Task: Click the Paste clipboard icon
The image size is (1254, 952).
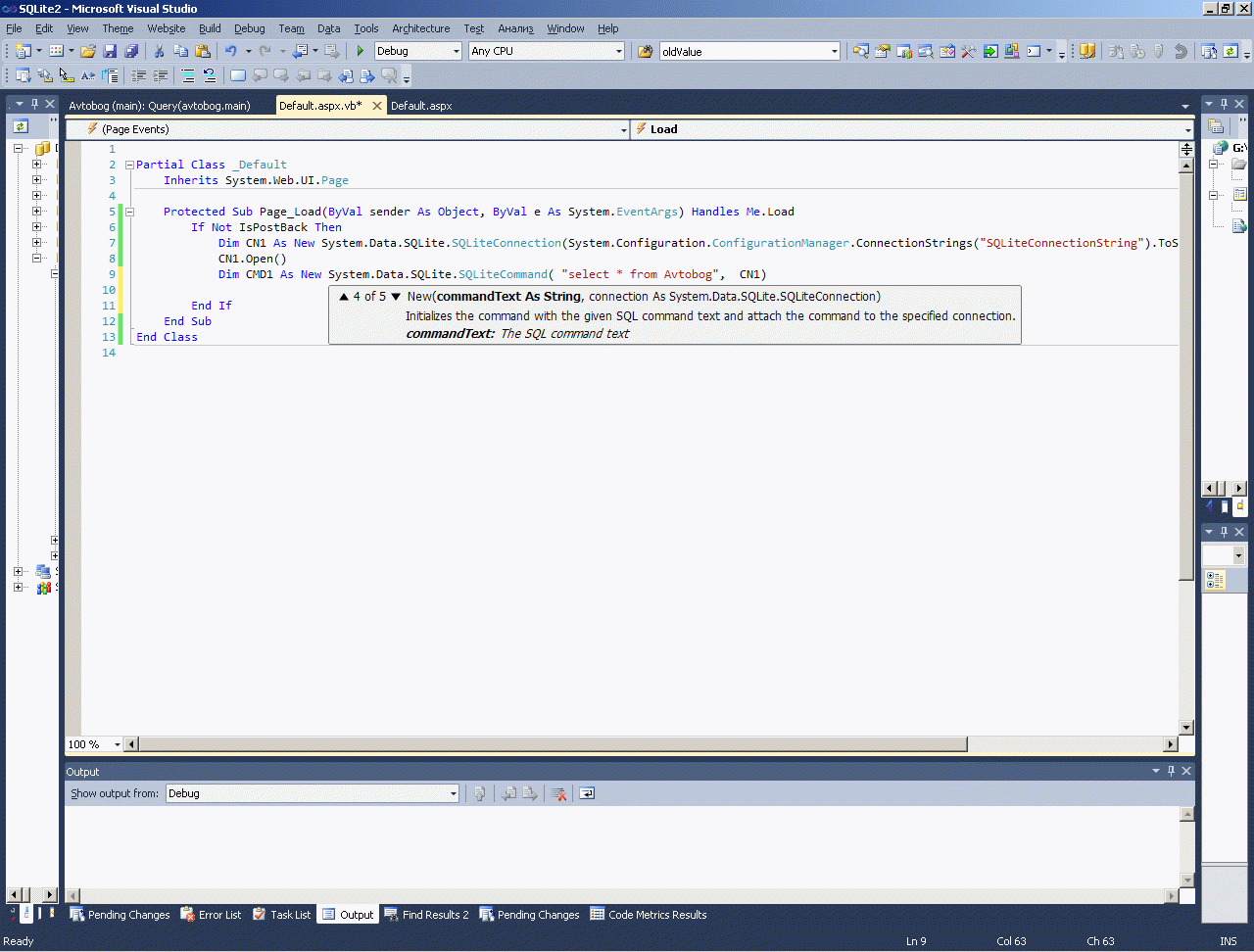Action: [x=203, y=51]
